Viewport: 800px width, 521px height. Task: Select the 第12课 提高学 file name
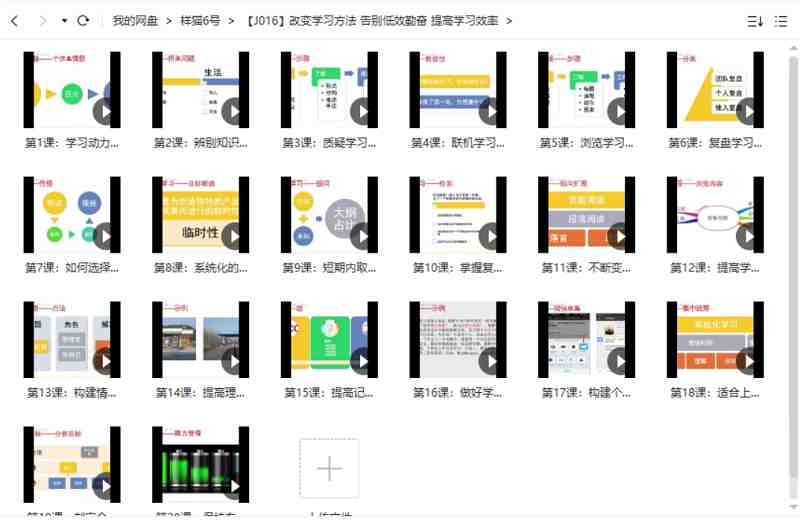(x=715, y=268)
